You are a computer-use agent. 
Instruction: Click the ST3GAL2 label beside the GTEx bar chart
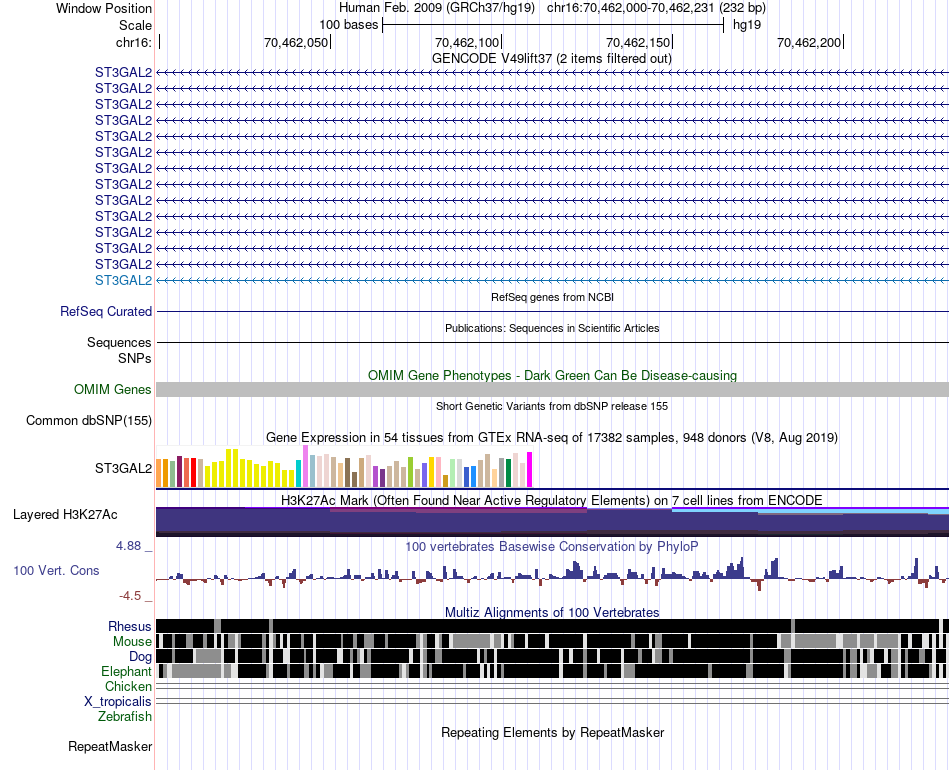point(124,468)
